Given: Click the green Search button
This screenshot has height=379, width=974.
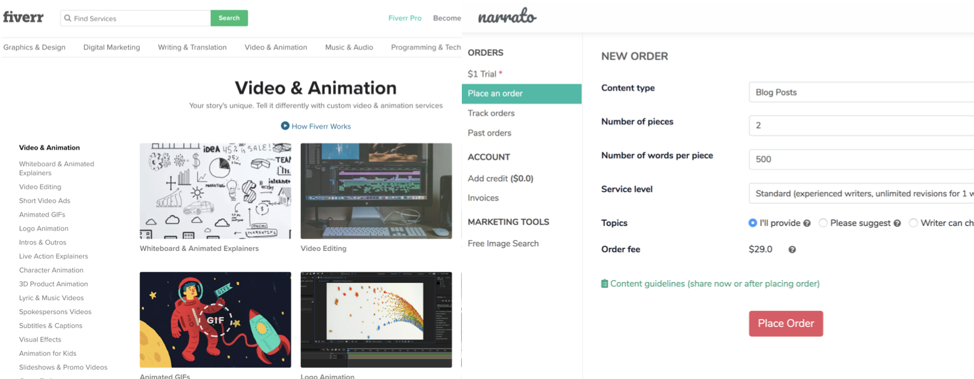Looking at the screenshot, I should (229, 18).
